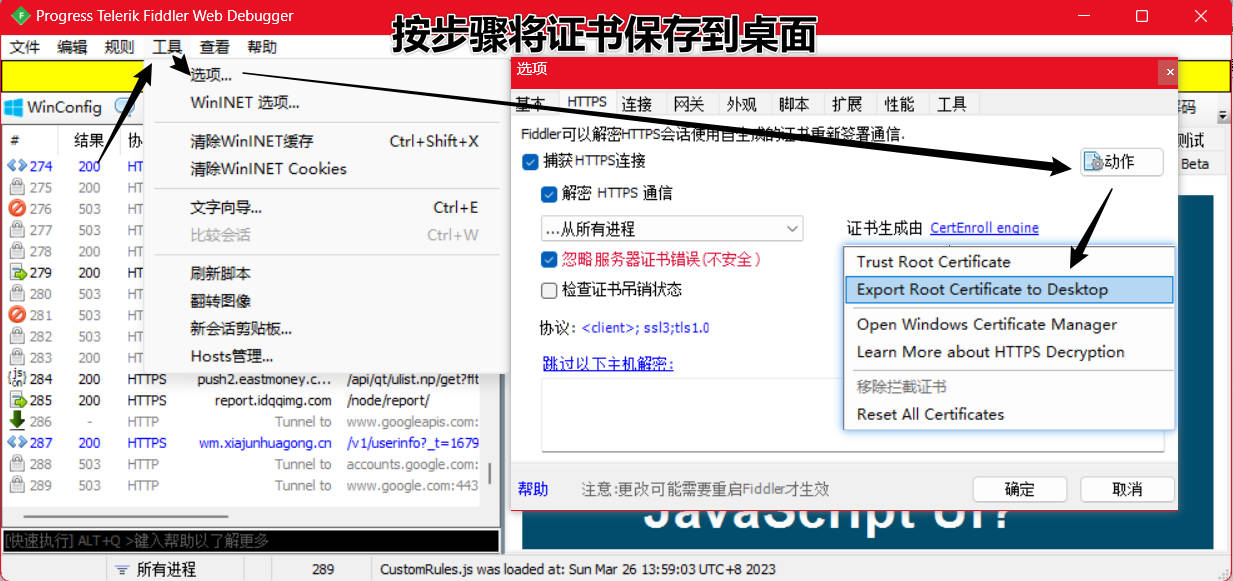Switch to the 扩展 options tab

tap(847, 104)
